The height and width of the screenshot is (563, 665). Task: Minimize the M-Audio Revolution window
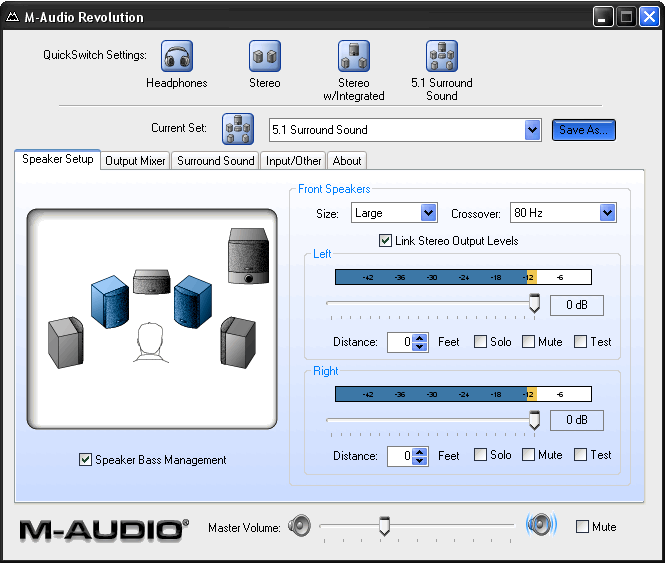click(603, 17)
